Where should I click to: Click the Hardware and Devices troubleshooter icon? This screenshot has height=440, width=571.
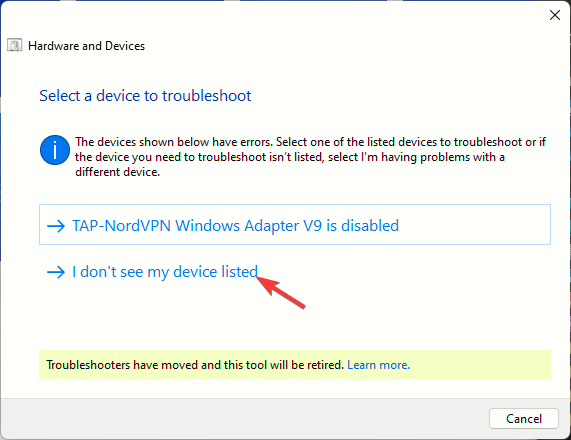pos(15,46)
